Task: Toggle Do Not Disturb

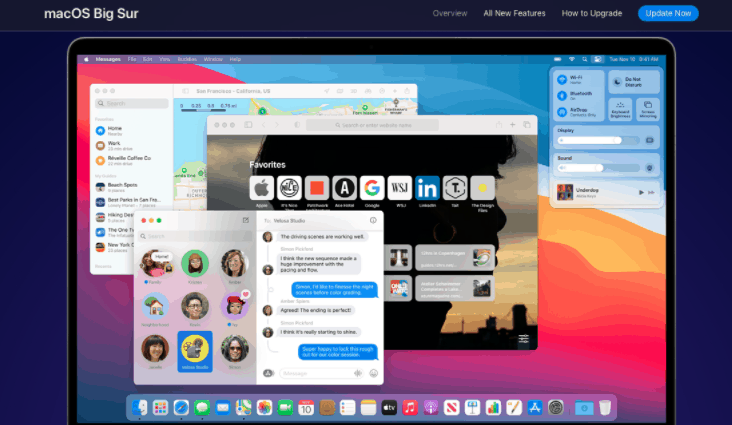Action: (634, 82)
